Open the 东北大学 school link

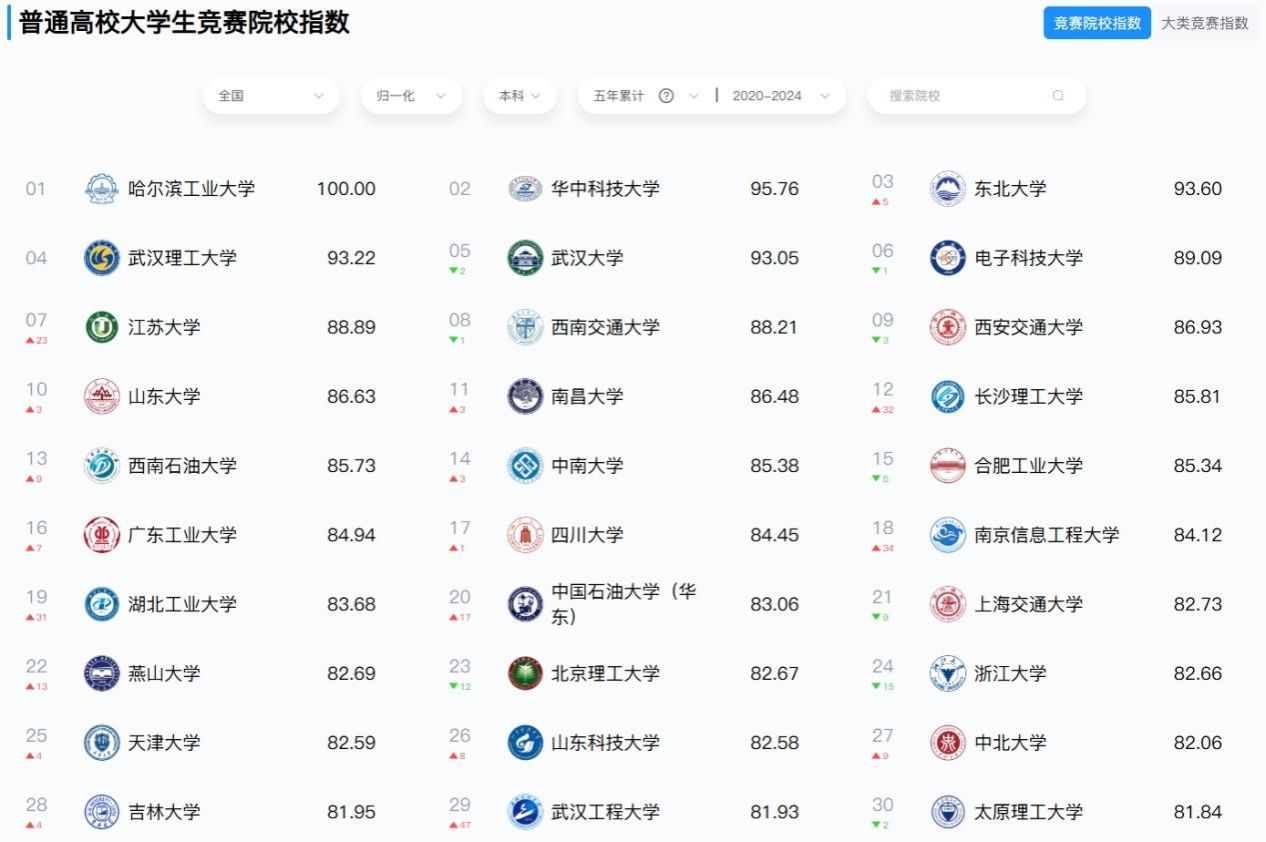[1010, 189]
